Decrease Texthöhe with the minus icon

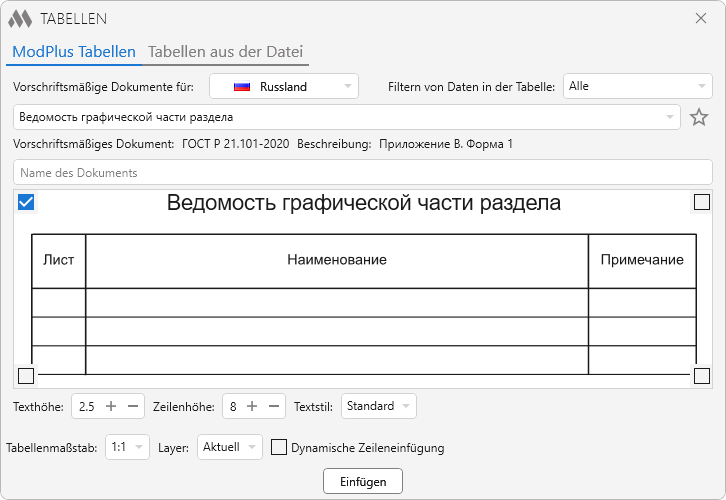pos(133,406)
